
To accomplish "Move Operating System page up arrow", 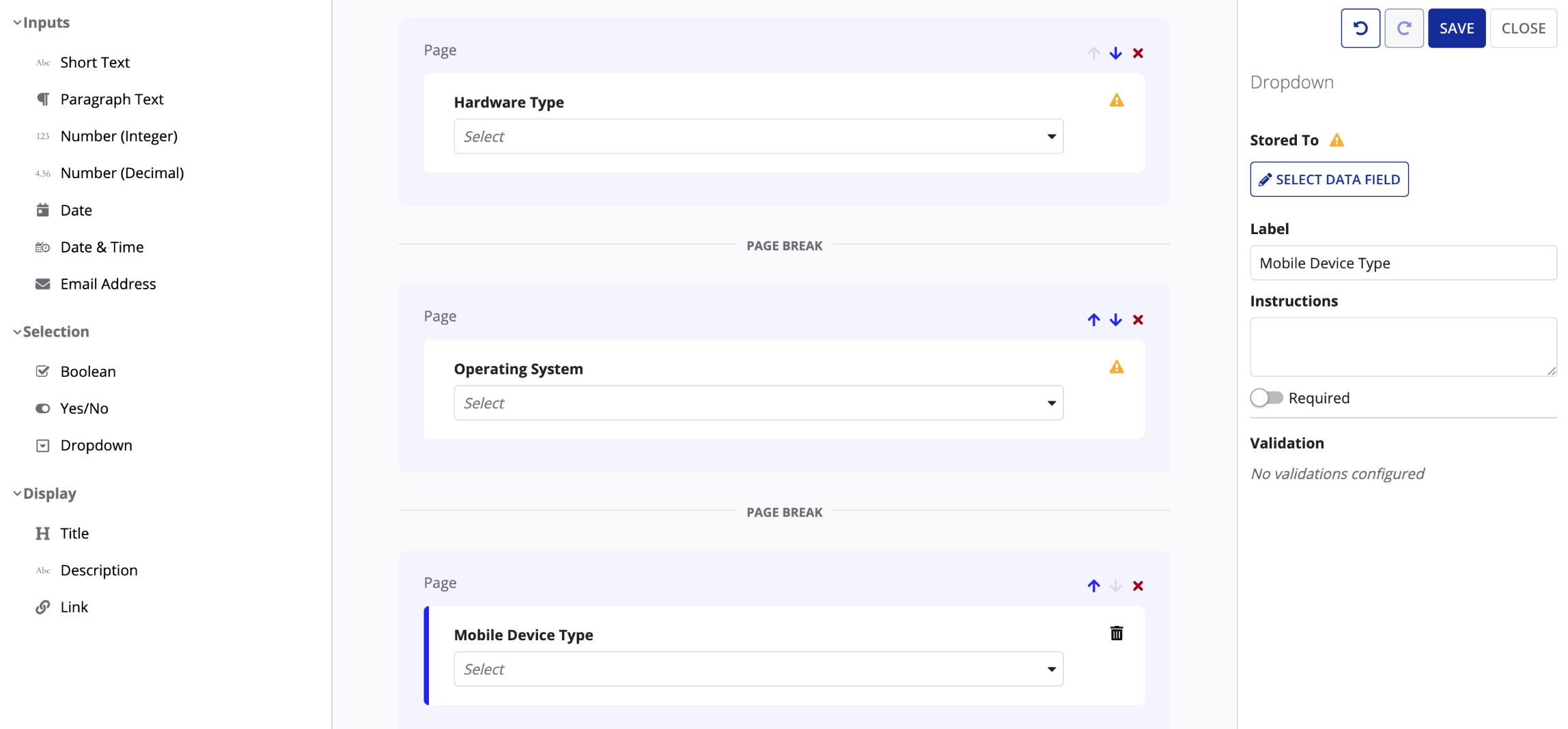I will point(1093,319).
